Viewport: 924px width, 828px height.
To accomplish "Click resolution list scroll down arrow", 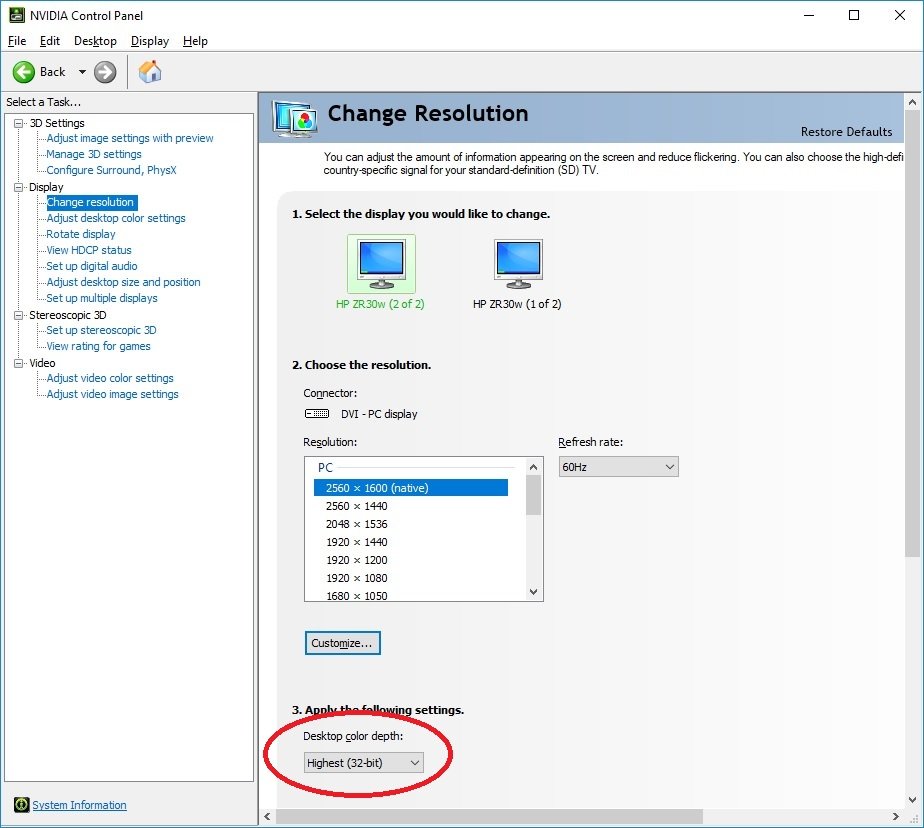I will [x=533, y=592].
